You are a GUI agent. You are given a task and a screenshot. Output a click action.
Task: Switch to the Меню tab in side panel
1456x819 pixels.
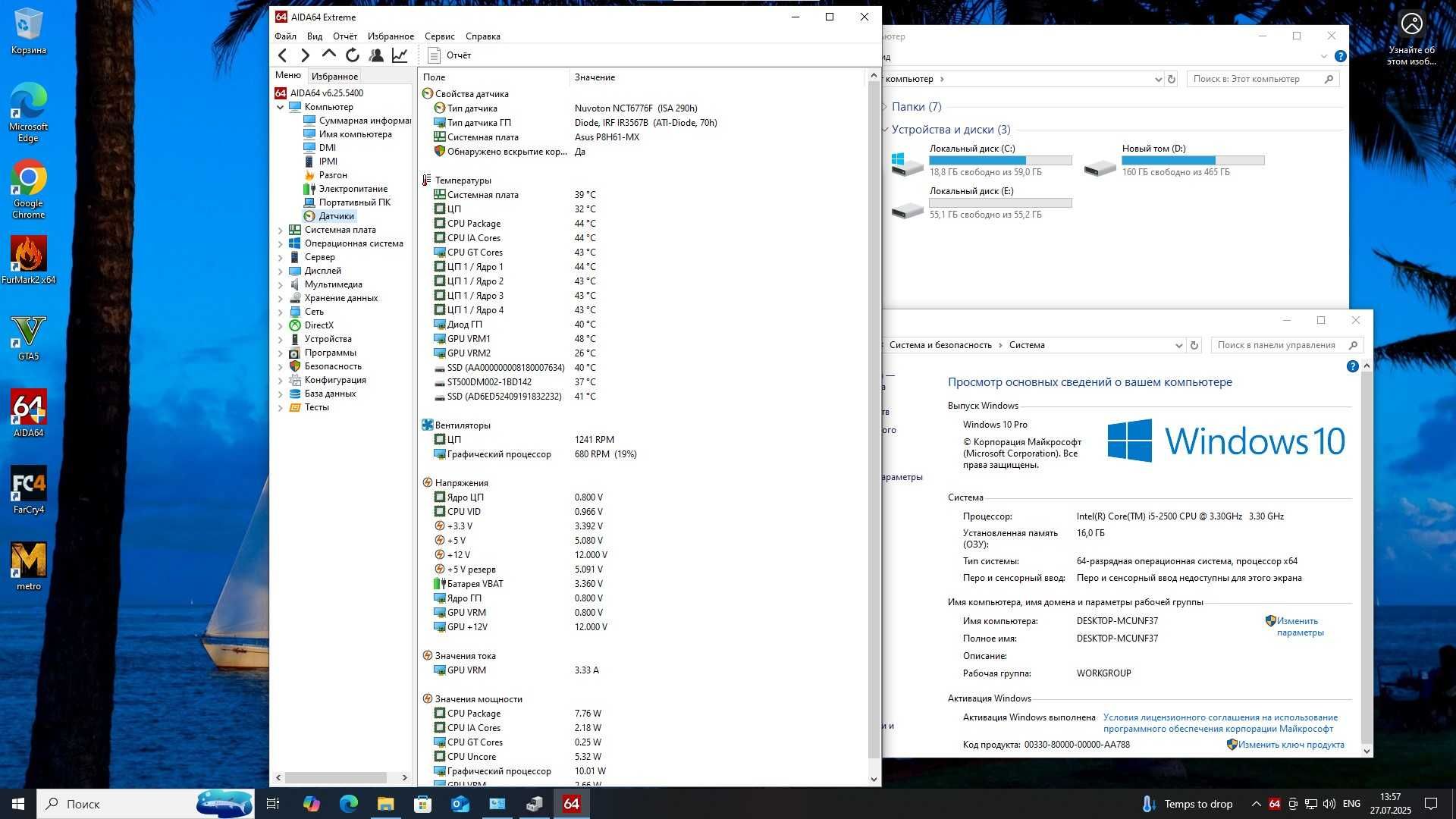tap(288, 75)
